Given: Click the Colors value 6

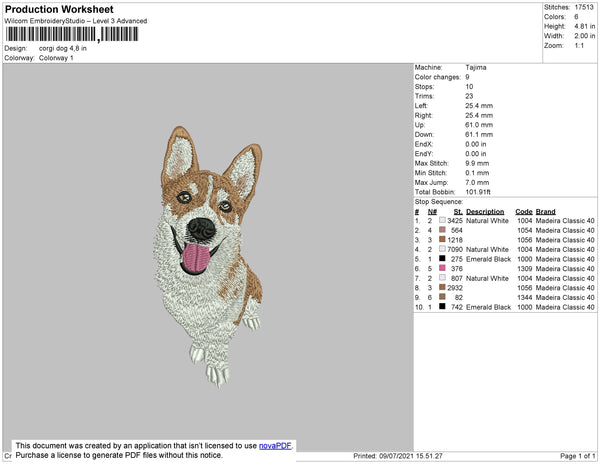Looking at the screenshot, I should point(576,17).
